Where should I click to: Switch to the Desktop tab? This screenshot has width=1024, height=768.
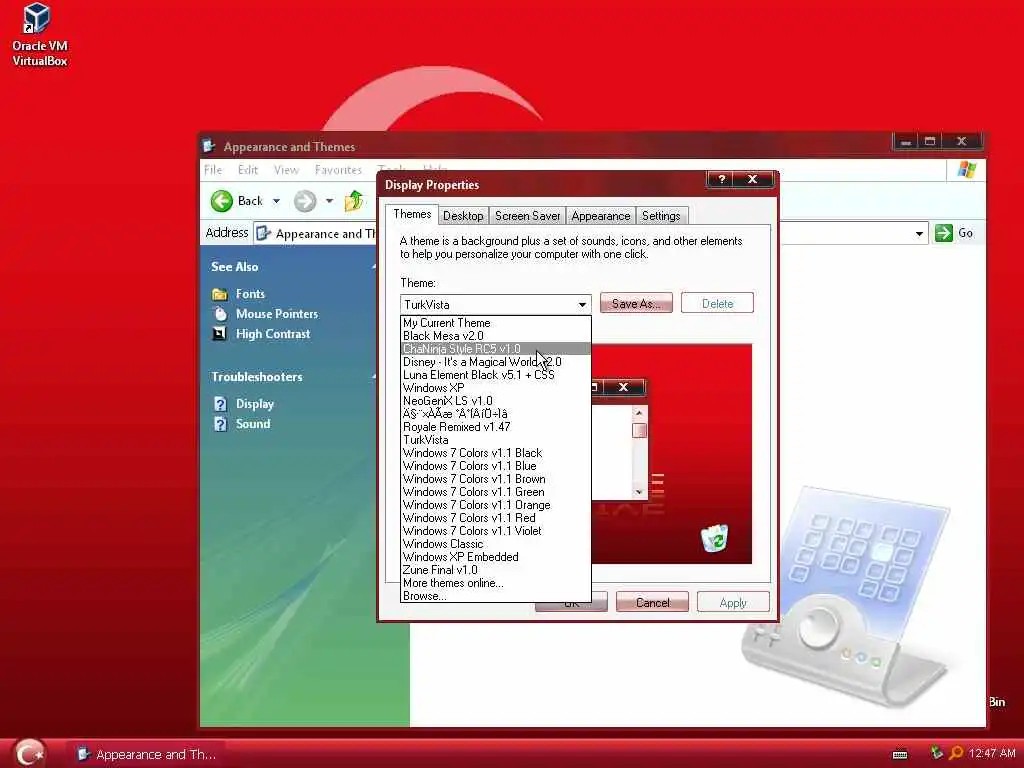click(463, 216)
